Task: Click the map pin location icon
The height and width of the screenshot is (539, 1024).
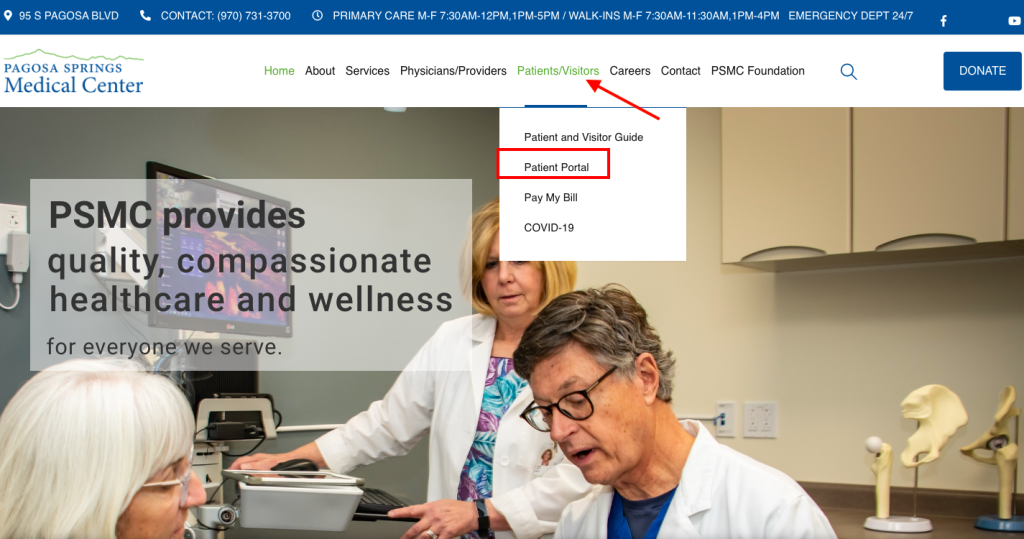Action: (x=8, y=15)
